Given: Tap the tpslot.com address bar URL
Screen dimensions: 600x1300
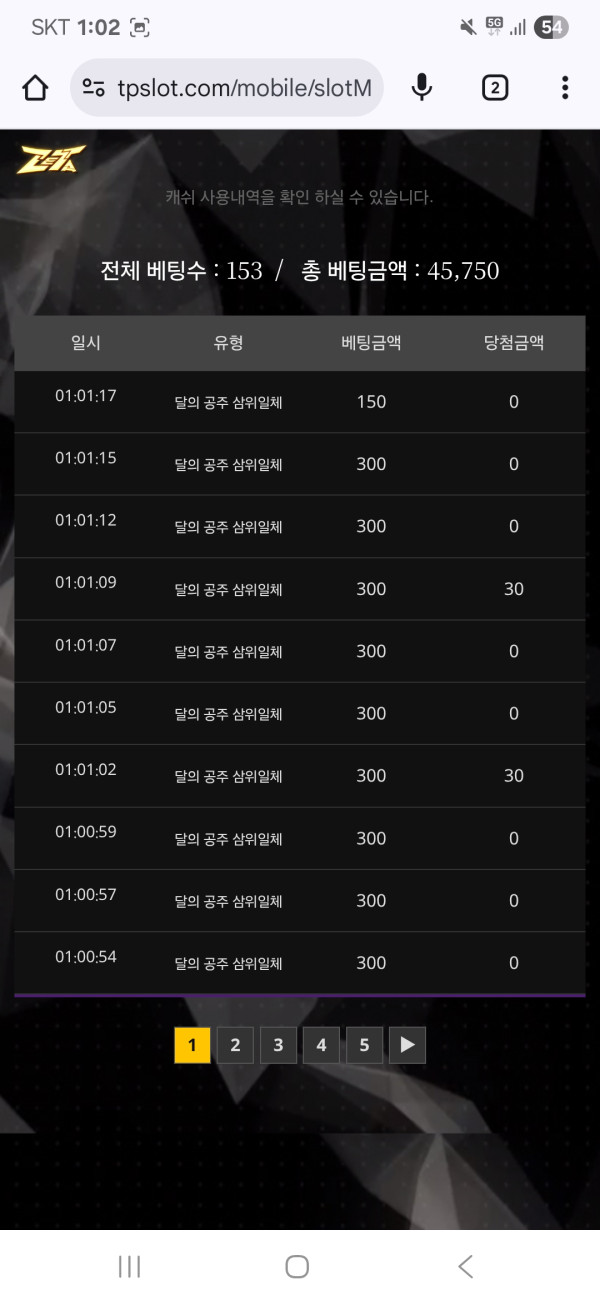Looking at the screenshot, I should (x=244, y=88).
